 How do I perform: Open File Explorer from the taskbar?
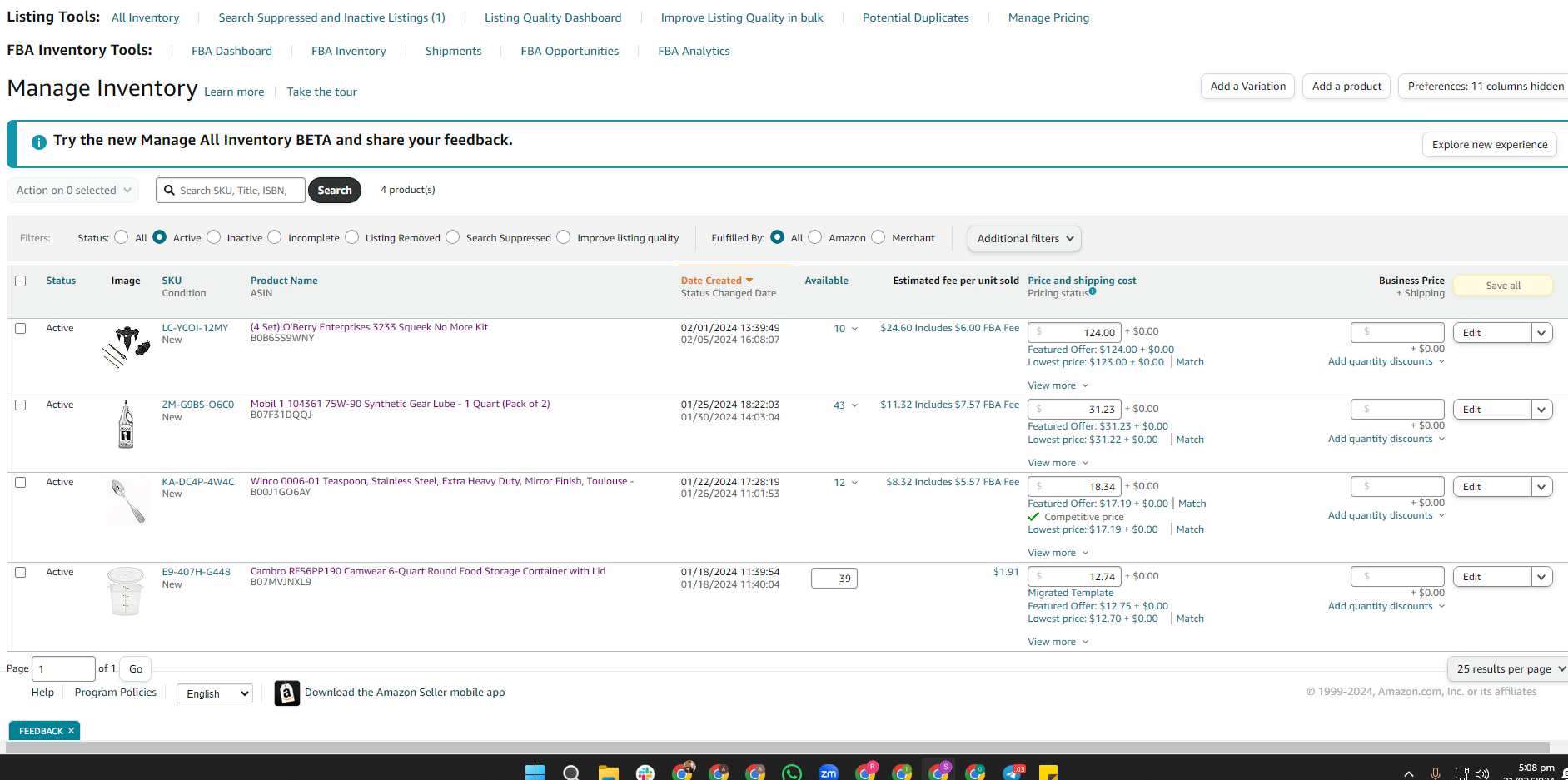pyautogui.click(x=608, y=773)
